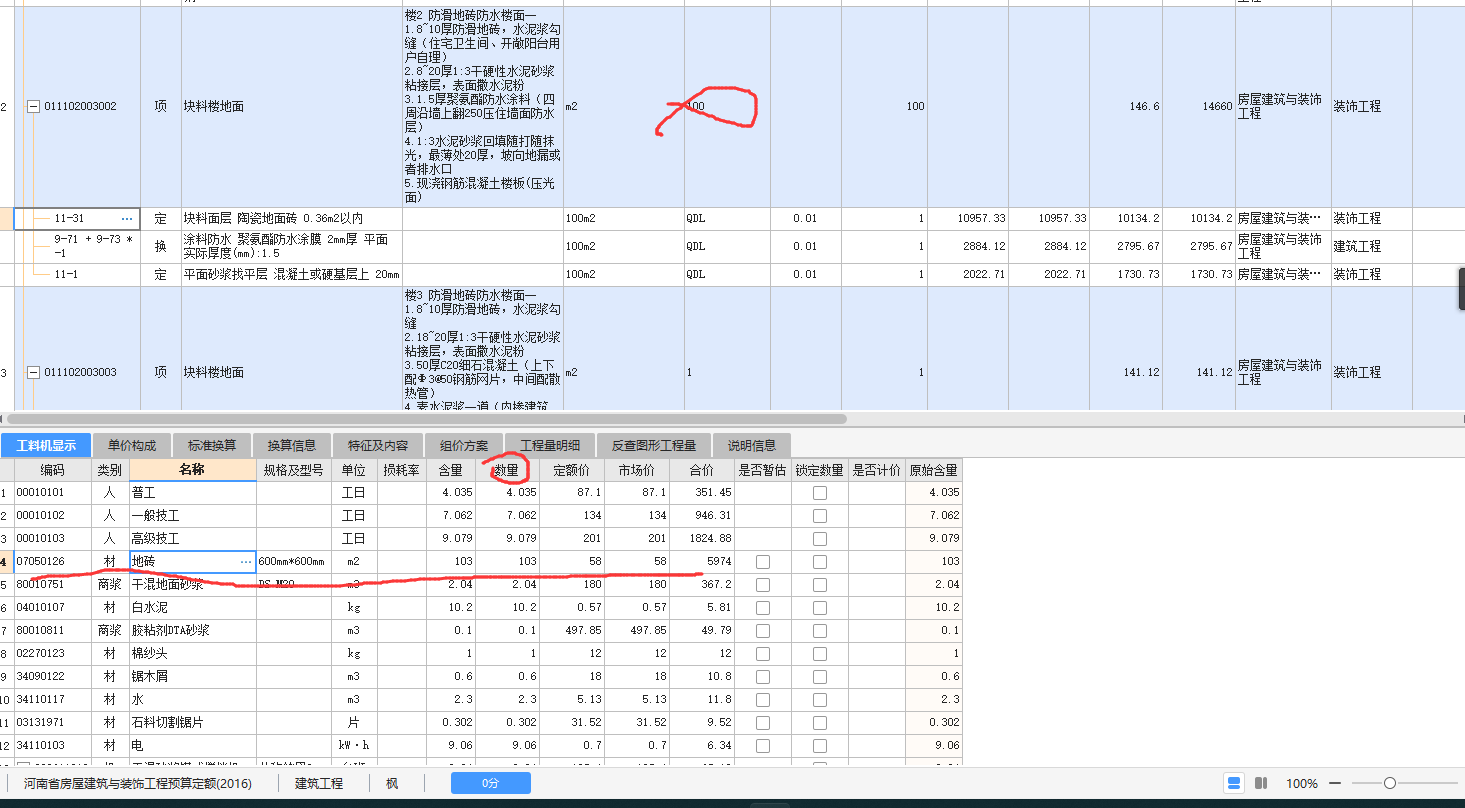Toggle 锁定数量 checkbox for 一般技工 row

[820, 516]
